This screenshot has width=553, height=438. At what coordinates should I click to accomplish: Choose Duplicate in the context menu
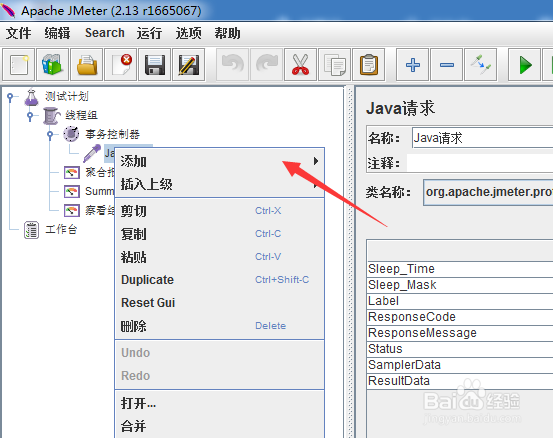pos(219,280)
